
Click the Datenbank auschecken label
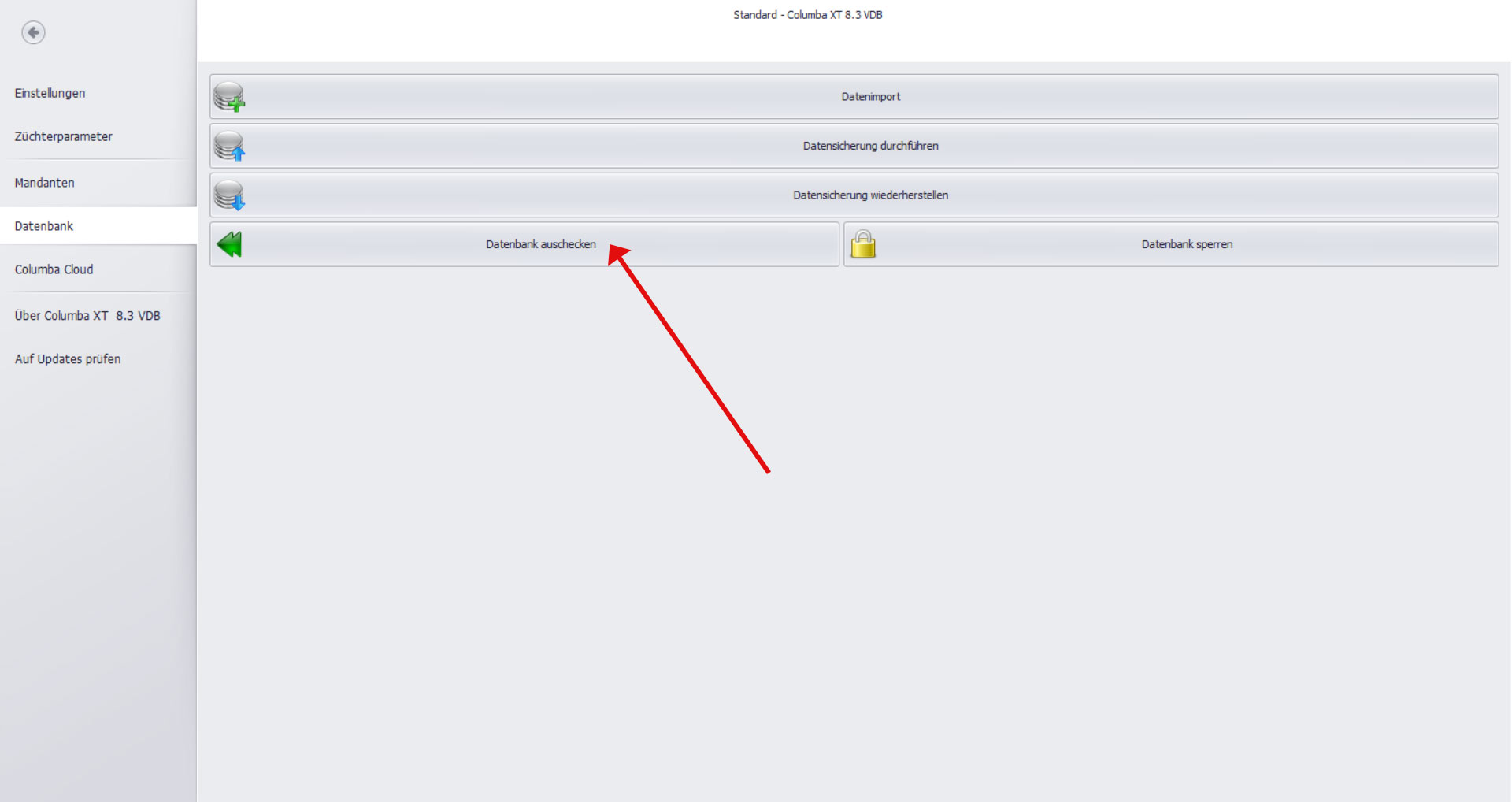pyautogui.click(x=541, y=244)
